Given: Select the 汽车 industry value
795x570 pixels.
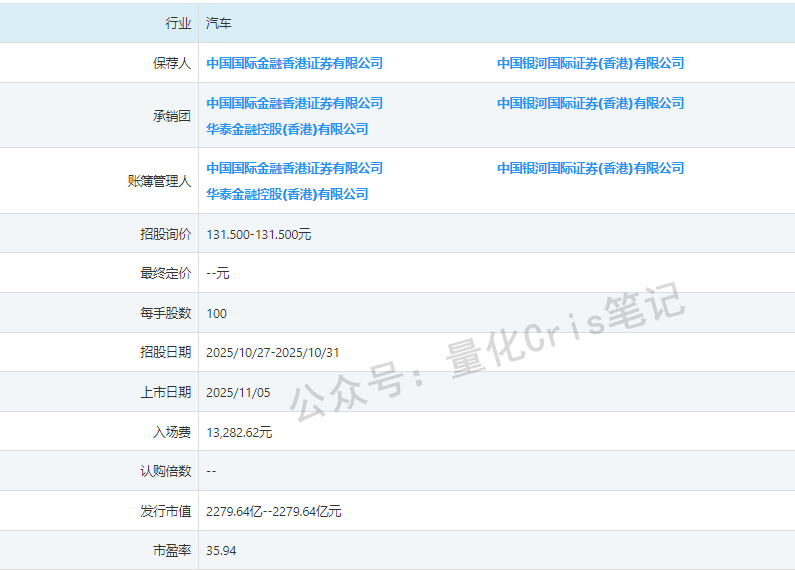Looking at the screenshot, I should pos(219,23).
